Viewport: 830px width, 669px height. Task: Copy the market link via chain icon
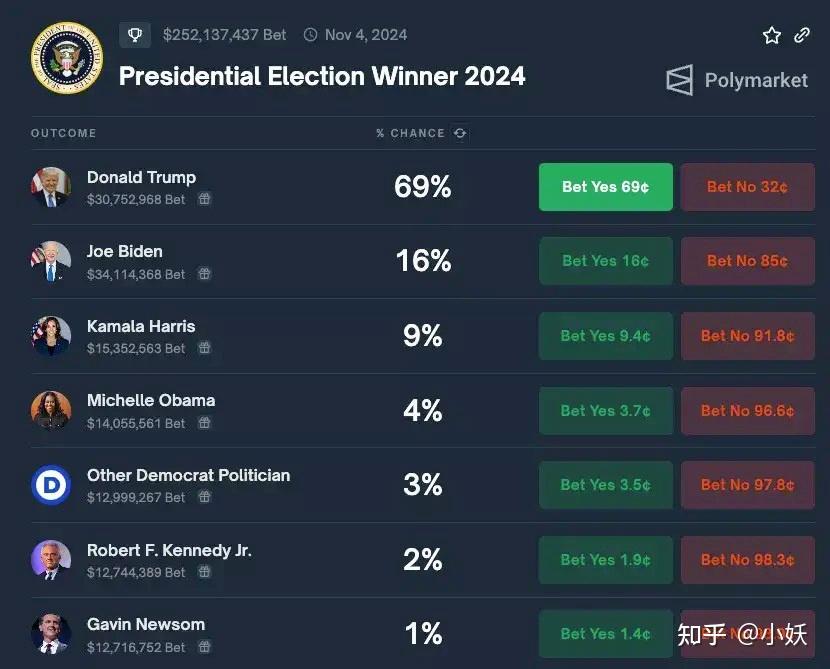(802, 35)
